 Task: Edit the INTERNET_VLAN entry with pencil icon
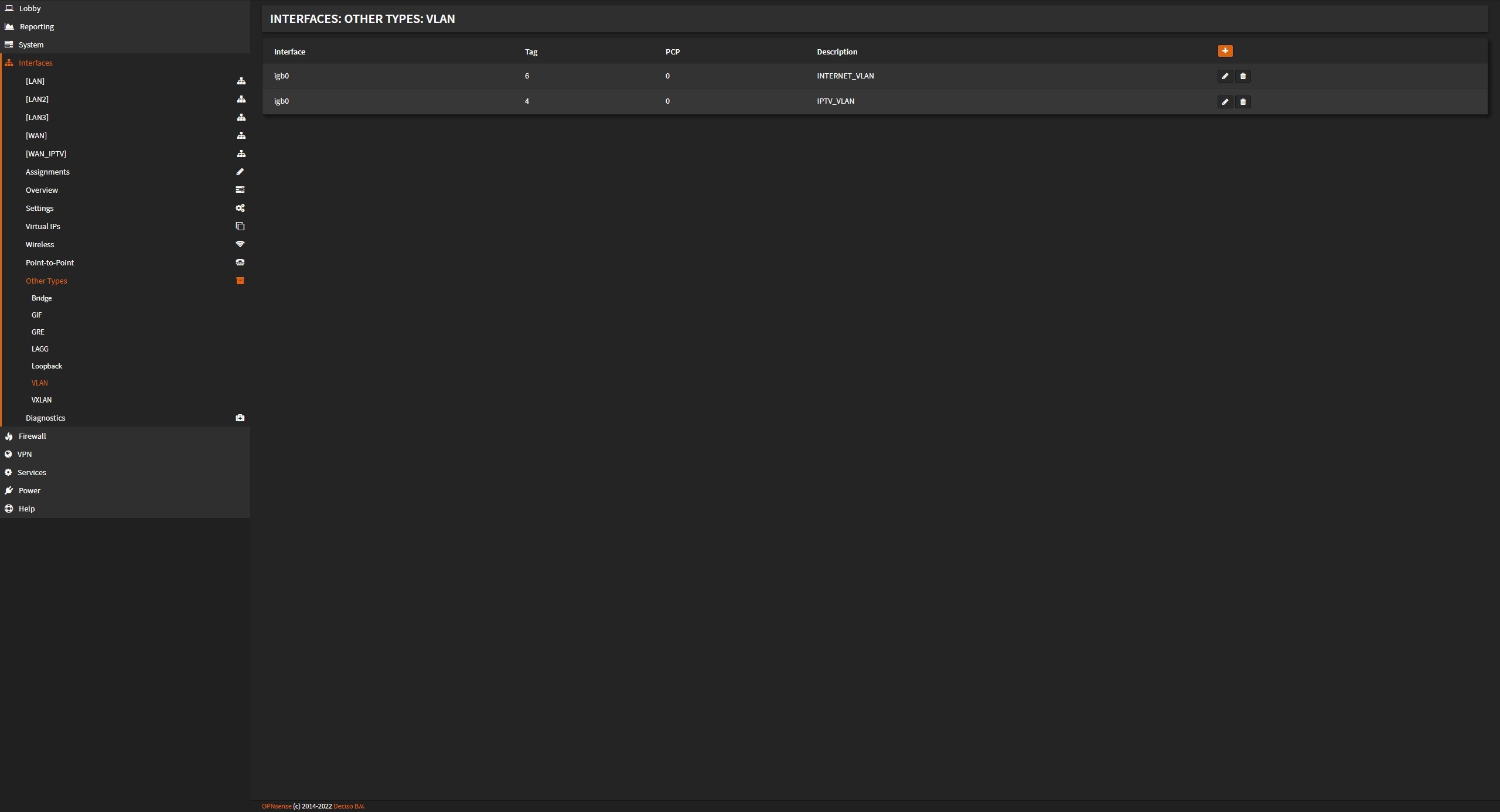coord(1225,76)
